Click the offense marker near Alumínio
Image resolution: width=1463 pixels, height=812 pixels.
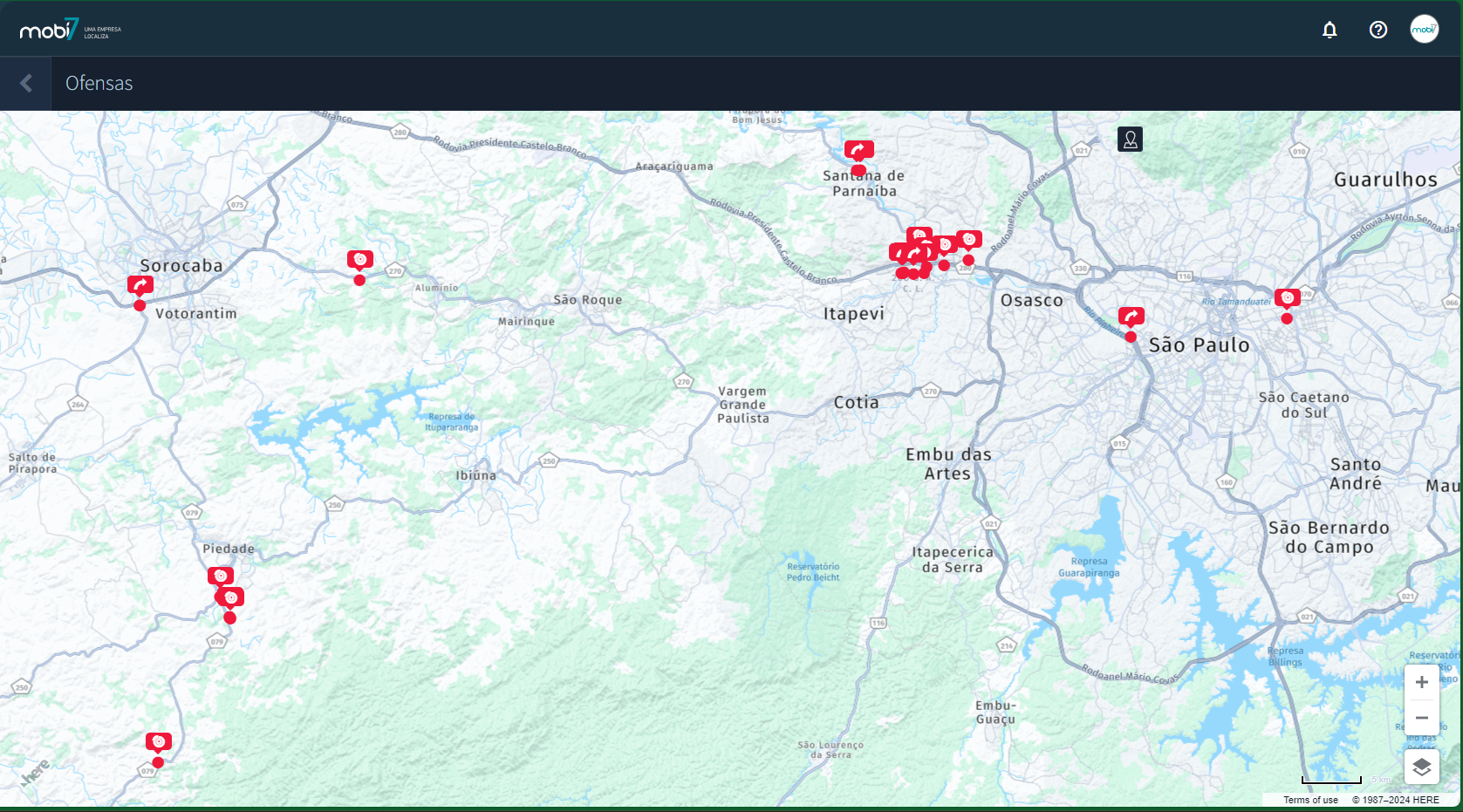(359, 260)
